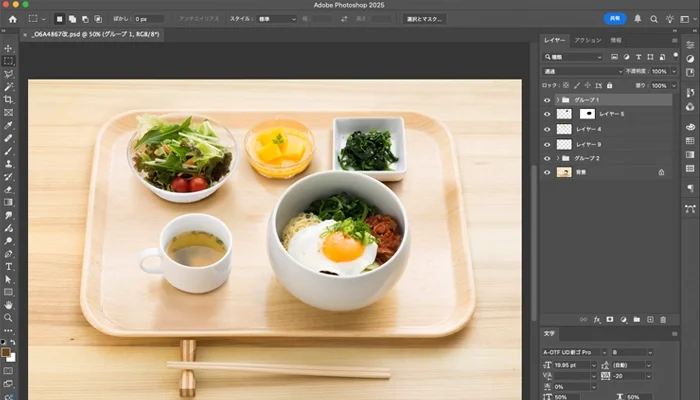Viewport: 700px width, 400px height.
Task: Go to Home screen
Action: [12, 19]
